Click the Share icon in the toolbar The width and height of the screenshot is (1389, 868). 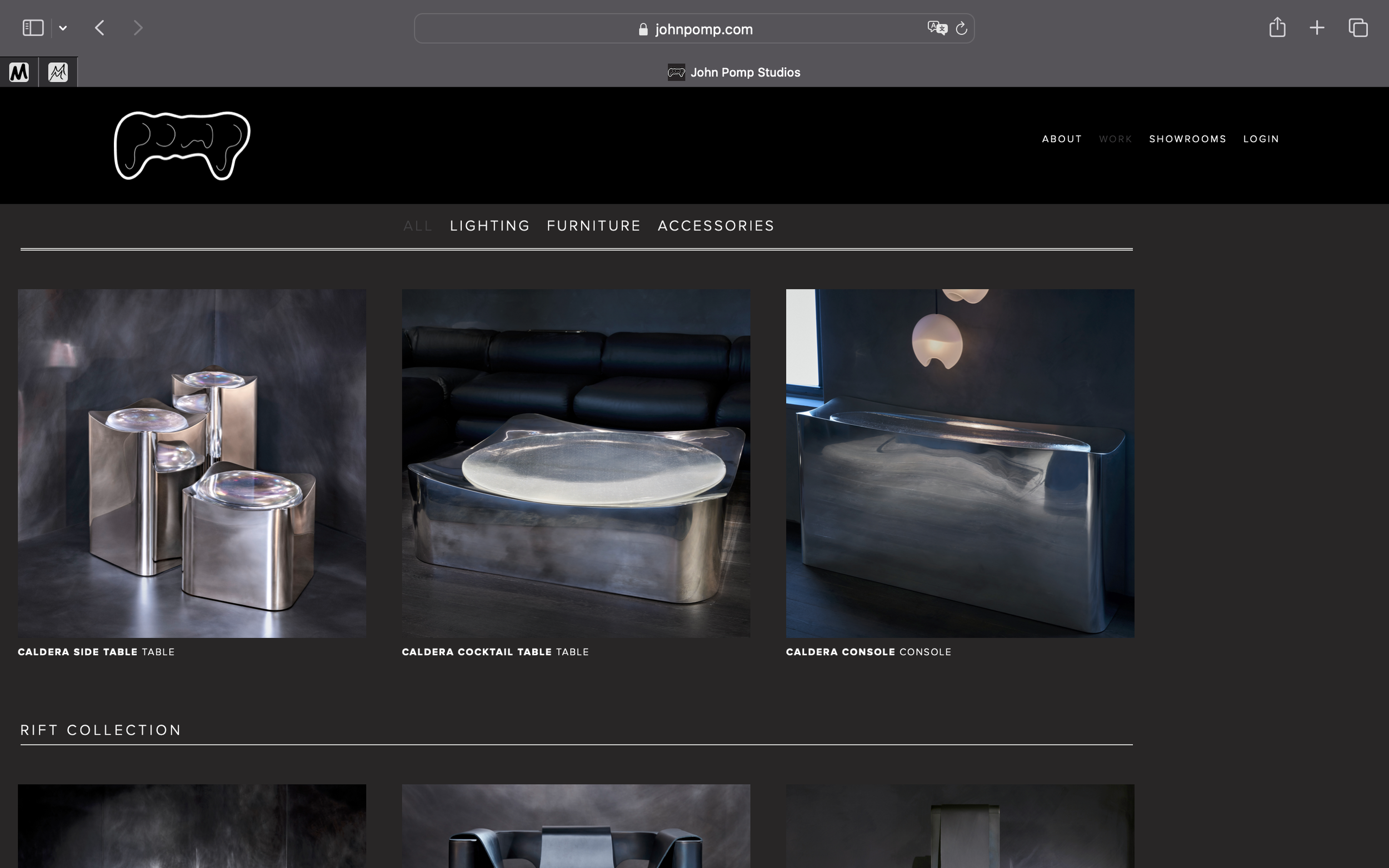pos(1277,28)
